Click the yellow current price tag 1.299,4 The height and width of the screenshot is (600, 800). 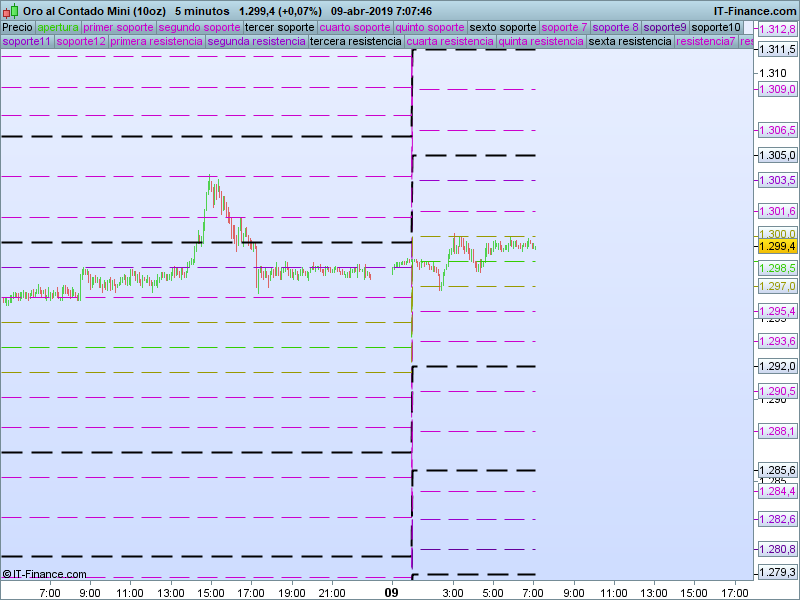coord(777,246)
